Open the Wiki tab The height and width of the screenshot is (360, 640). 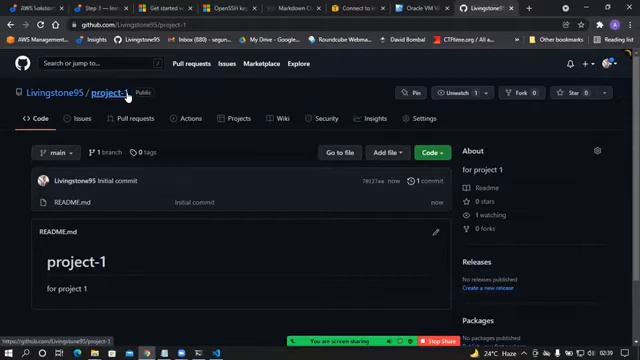coord(278,119)
